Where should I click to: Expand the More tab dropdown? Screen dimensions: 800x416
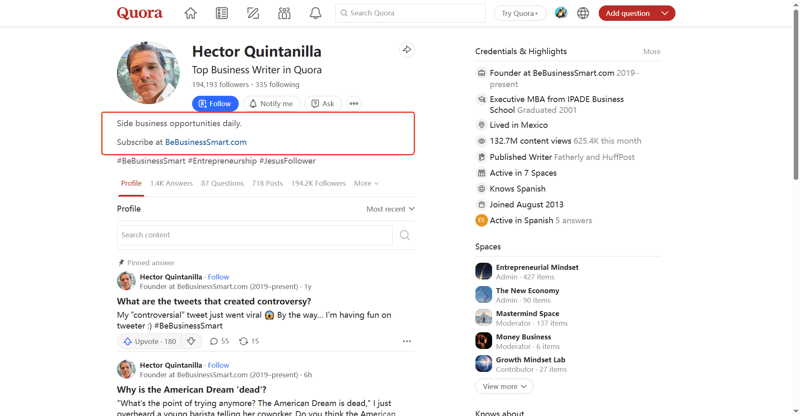(366, 183)
